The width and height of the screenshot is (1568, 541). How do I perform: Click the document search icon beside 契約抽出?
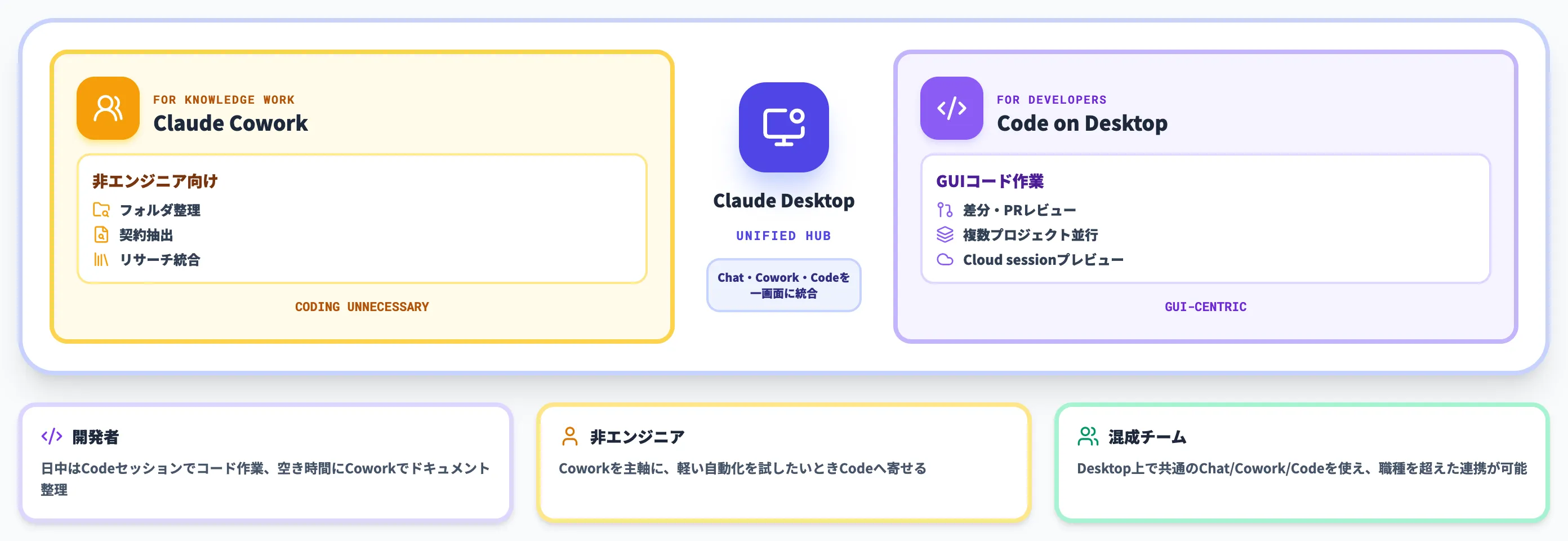(x=101, y=234)
